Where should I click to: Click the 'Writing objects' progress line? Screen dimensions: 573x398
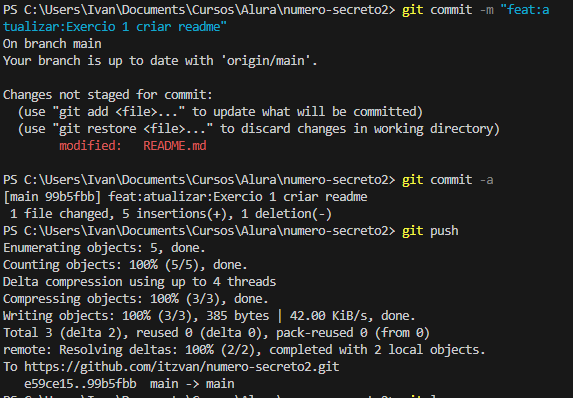pos(209,315)
